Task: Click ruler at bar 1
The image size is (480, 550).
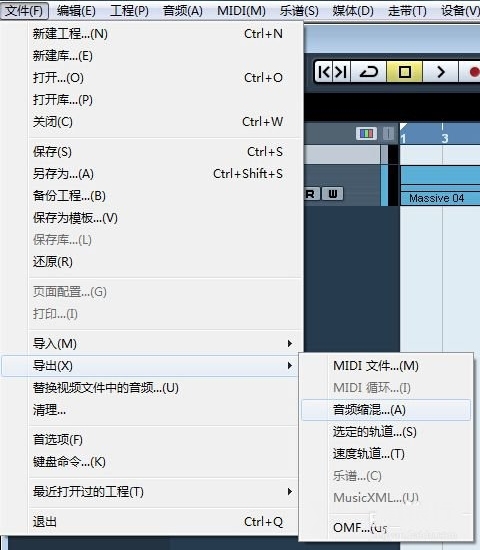Action: [403, 139]
